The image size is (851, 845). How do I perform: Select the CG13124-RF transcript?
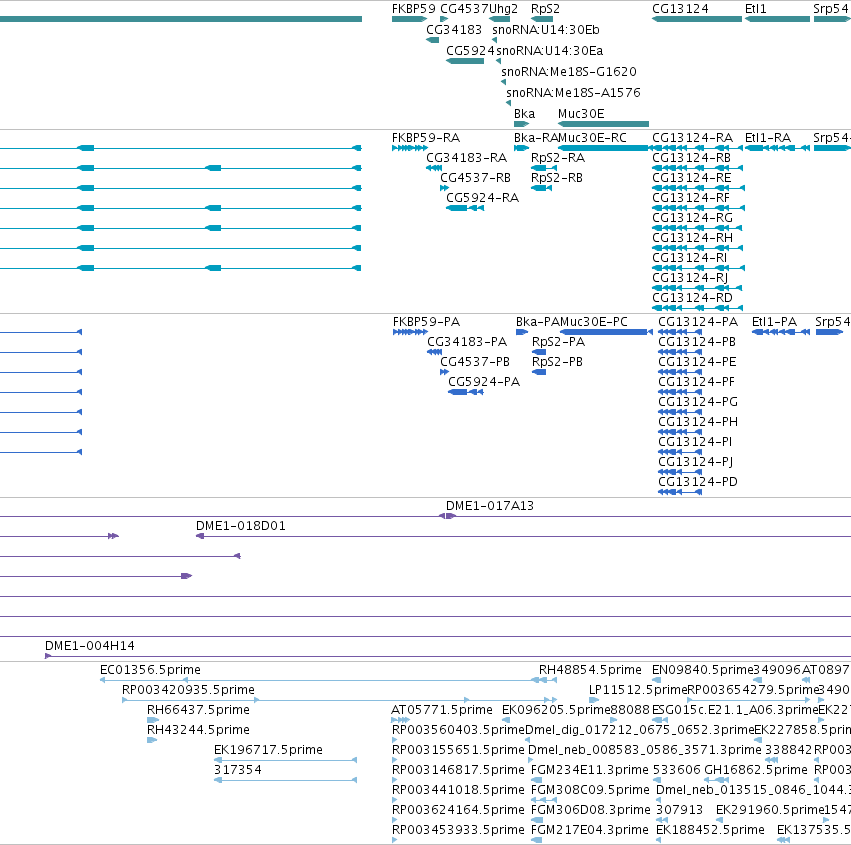698,208
